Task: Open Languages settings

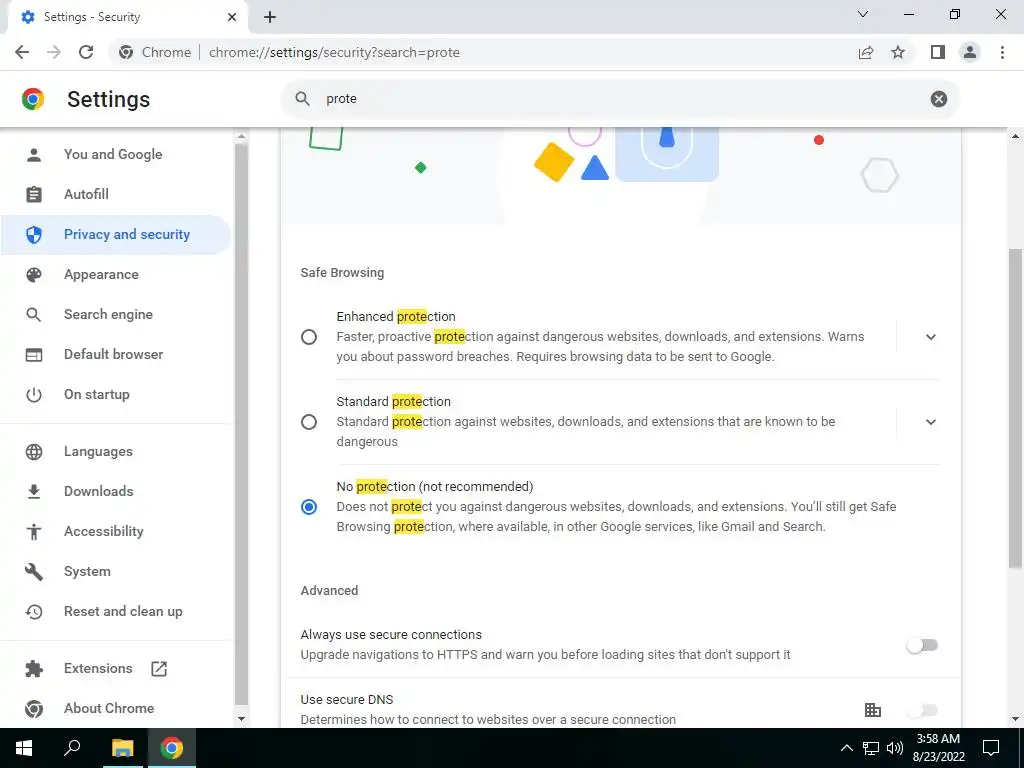Action: coord(116,451)
